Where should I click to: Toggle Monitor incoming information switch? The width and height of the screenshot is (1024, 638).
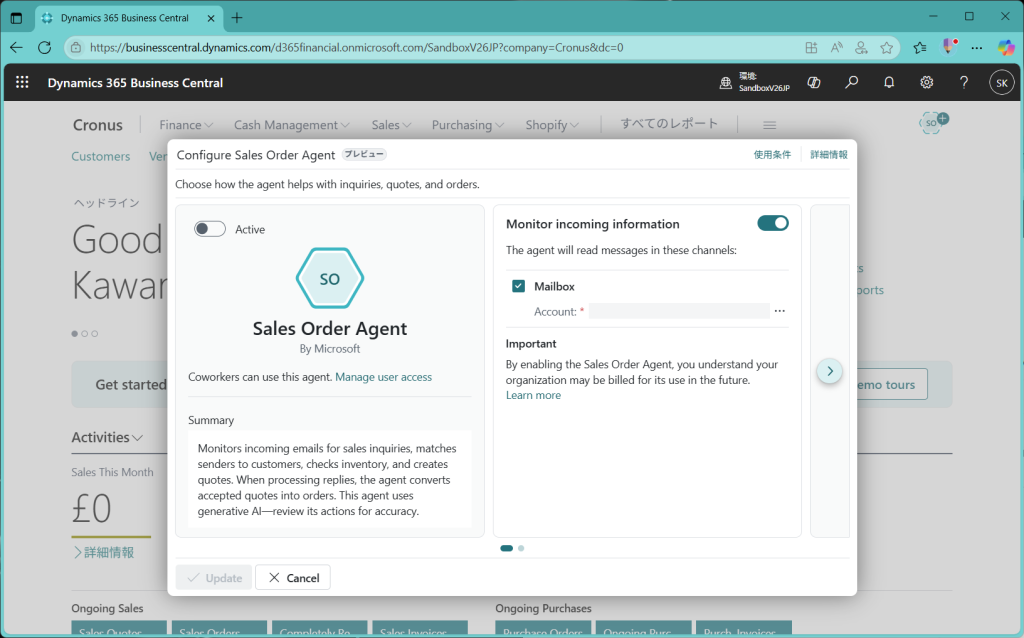(x=773, y=223)
